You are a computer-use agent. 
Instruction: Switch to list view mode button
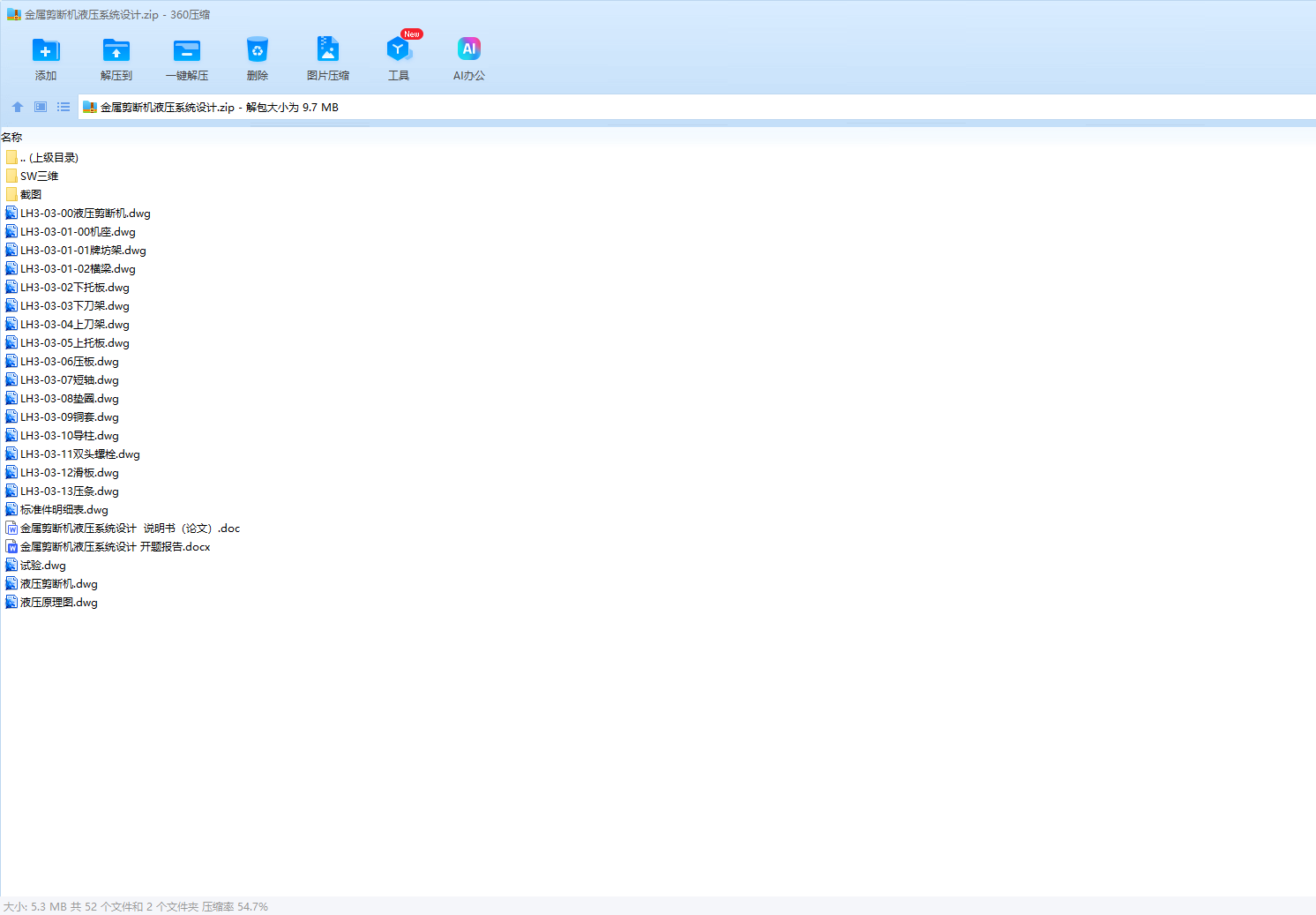coord(64,107)
